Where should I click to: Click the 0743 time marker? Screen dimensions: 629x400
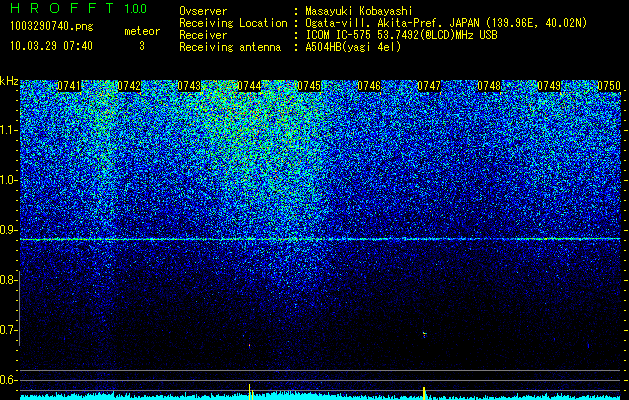coord(189,86)
